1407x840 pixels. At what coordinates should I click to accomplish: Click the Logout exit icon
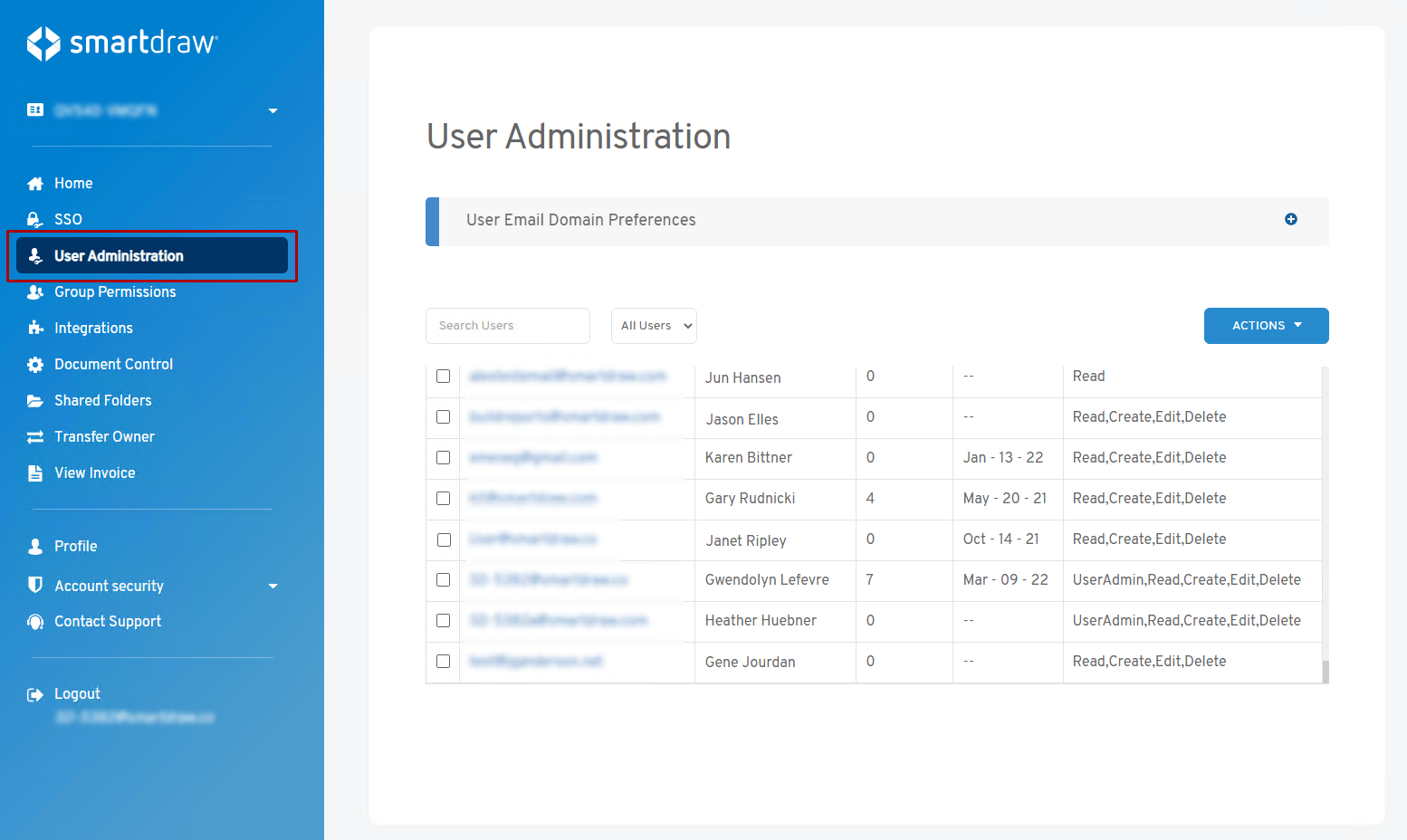[35, 694]
